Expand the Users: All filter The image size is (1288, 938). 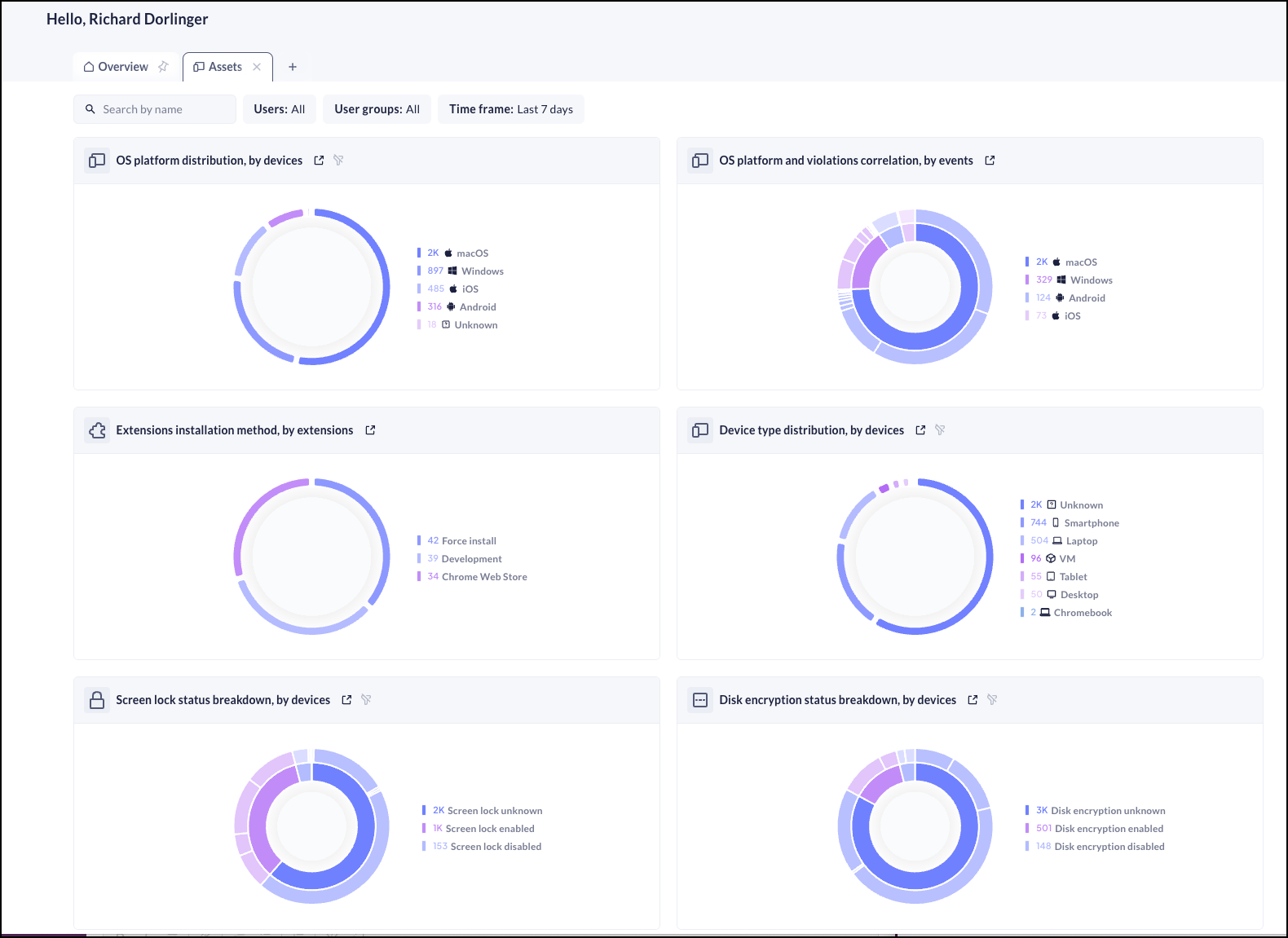(279, 109)
